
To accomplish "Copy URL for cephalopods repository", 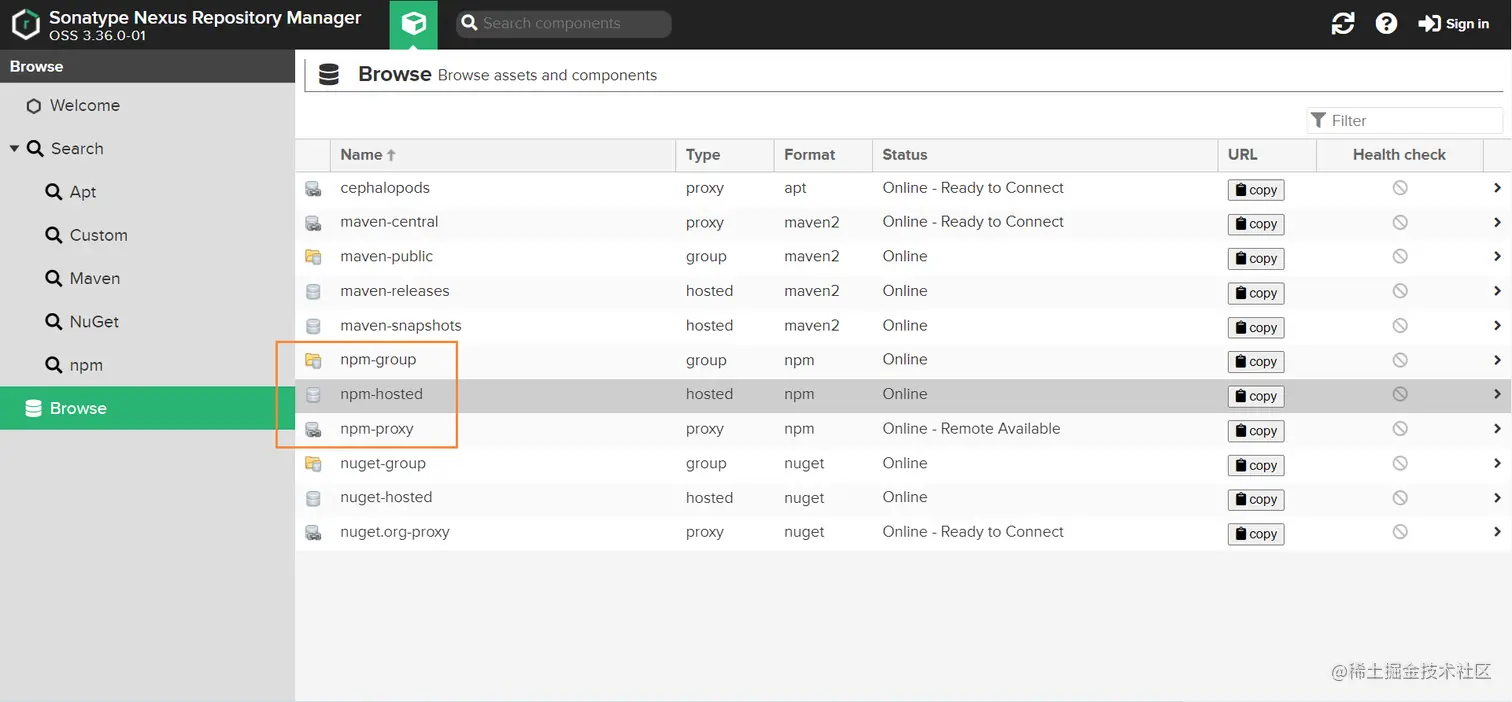I will tap(1256, 190).
